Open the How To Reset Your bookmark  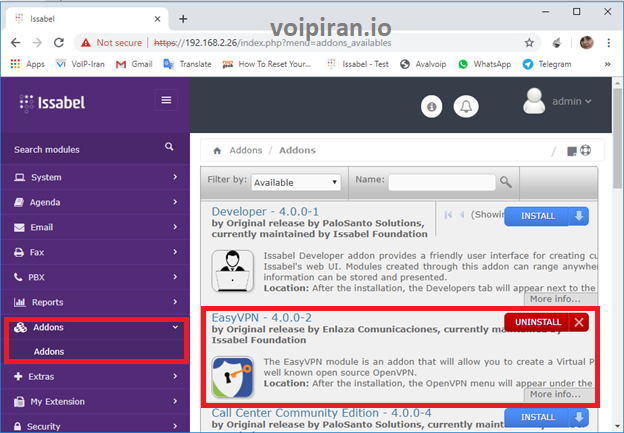267,64
